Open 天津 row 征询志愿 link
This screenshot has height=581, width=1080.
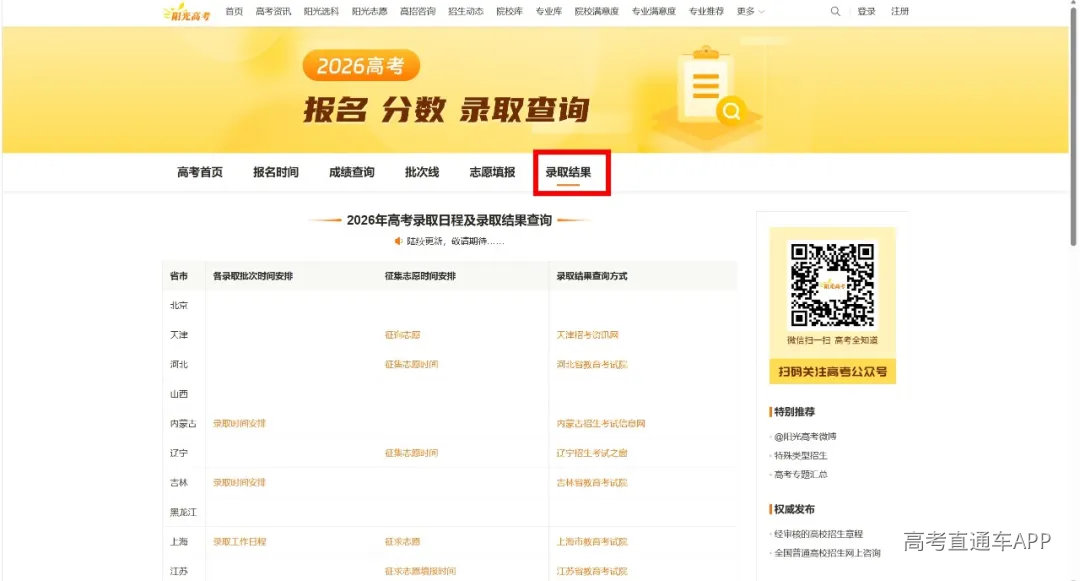[x=402, y=335]
